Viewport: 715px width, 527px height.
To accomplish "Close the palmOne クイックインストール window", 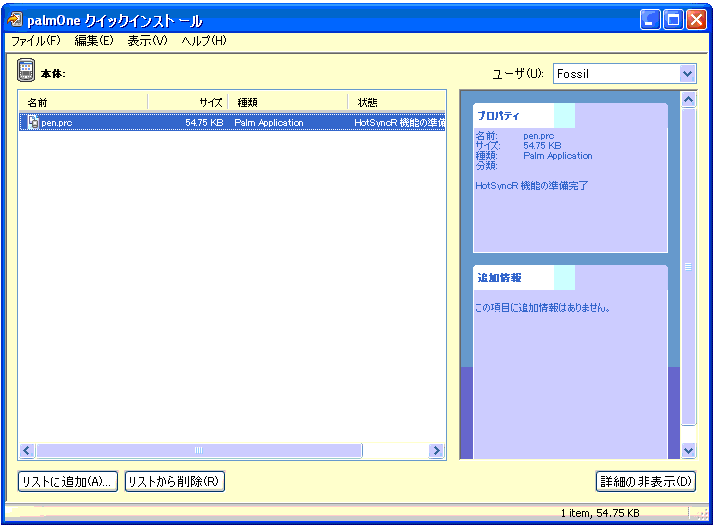I will coord(697,20).
